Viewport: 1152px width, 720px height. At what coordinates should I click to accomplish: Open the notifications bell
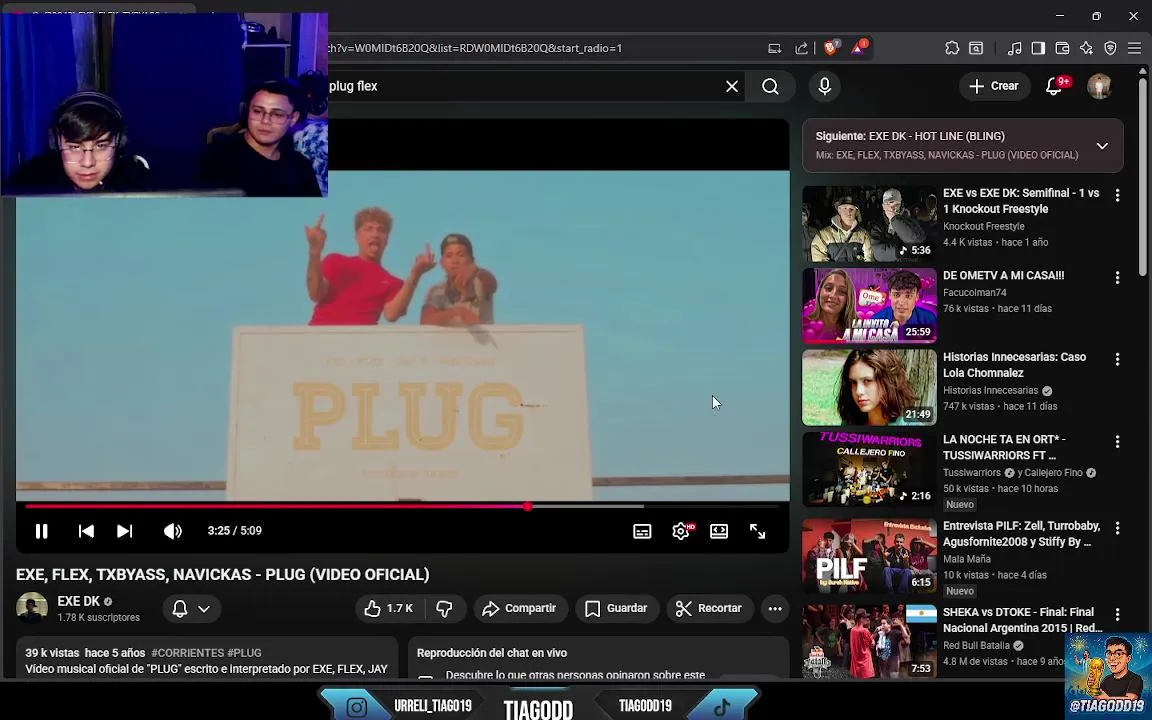pos(1055,86)
